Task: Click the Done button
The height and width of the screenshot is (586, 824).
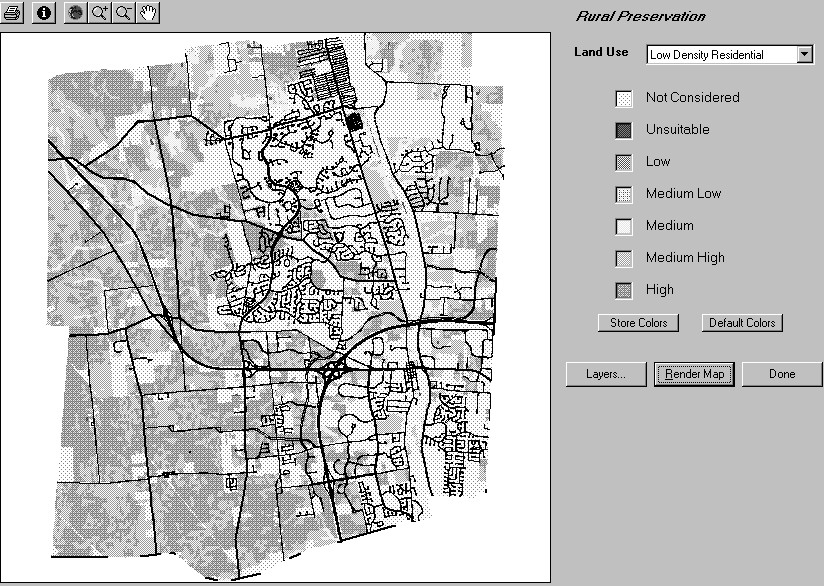Action: pyautogui.click(x=782, y=374)
